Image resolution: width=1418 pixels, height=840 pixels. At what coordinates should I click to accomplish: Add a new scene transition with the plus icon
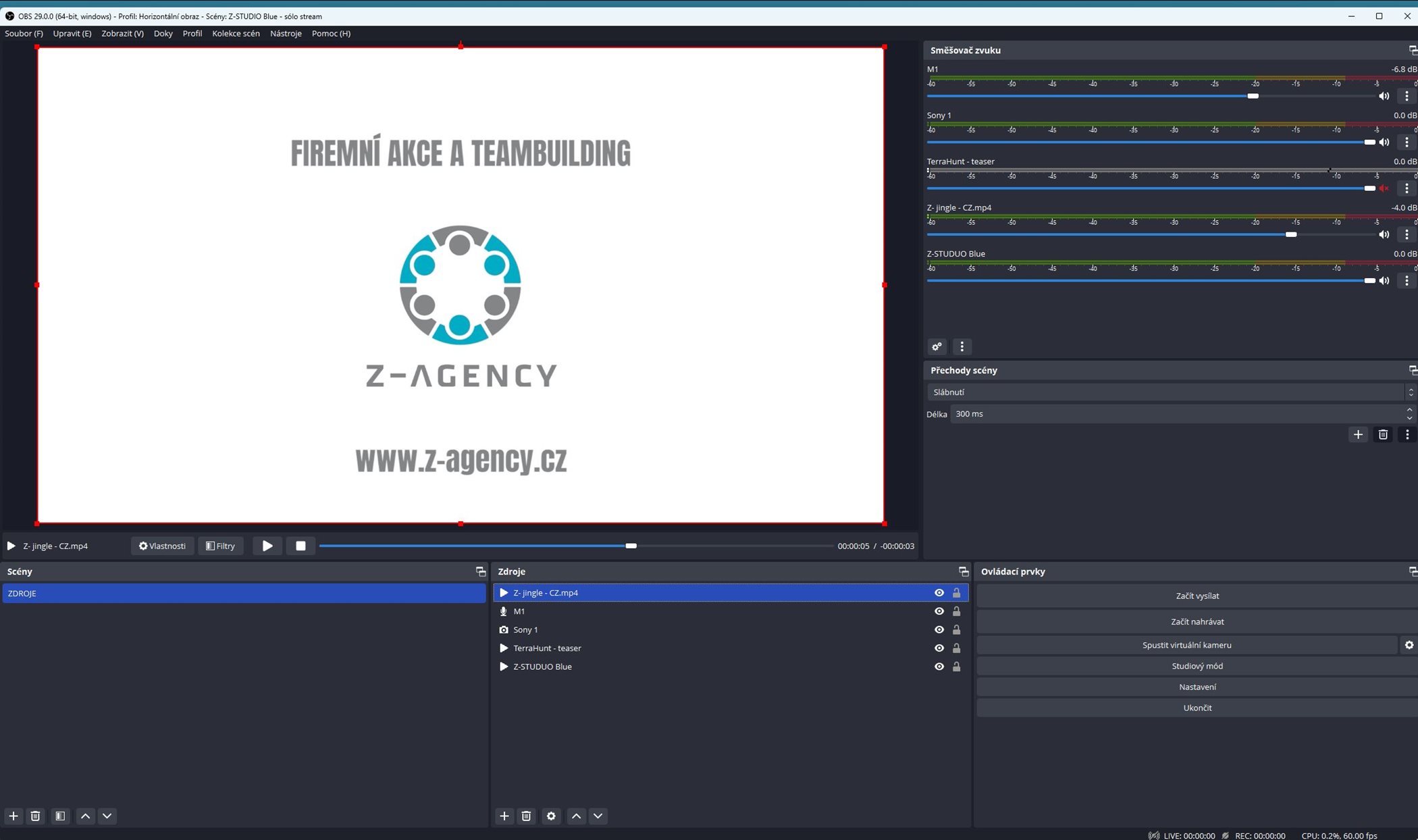(x=1359, y=434)
